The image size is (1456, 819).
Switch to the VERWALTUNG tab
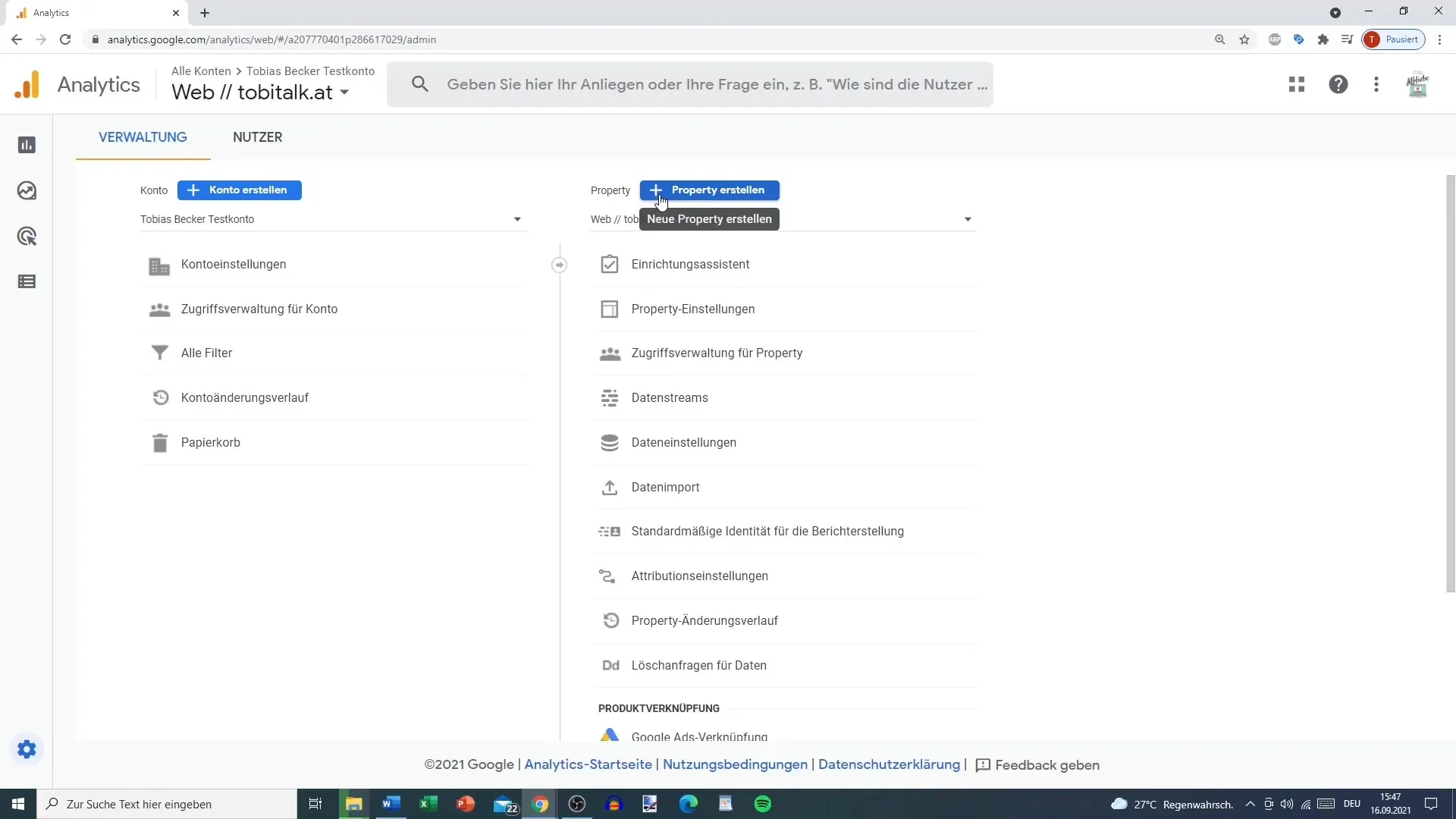[143, 137]
